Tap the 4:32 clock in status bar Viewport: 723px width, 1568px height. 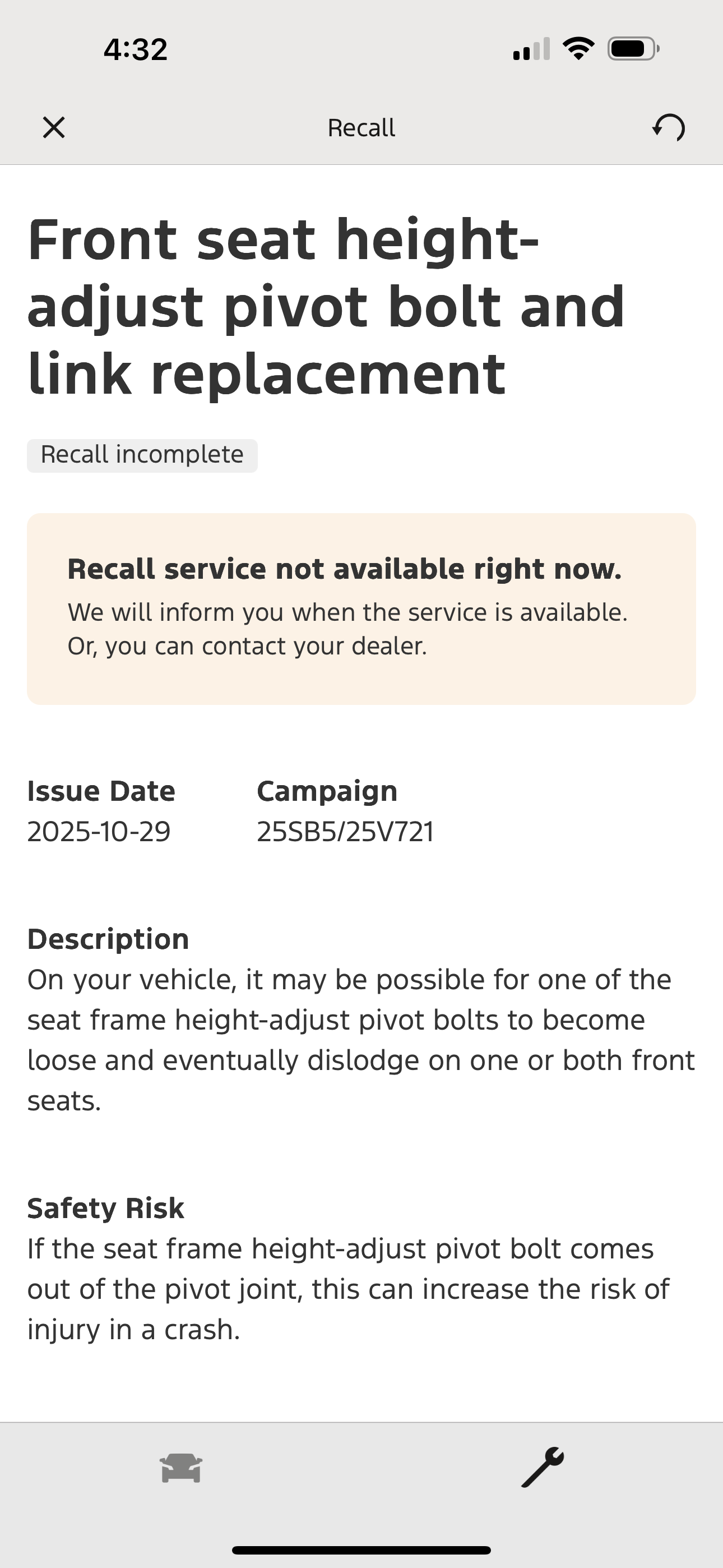click(135, 49)
